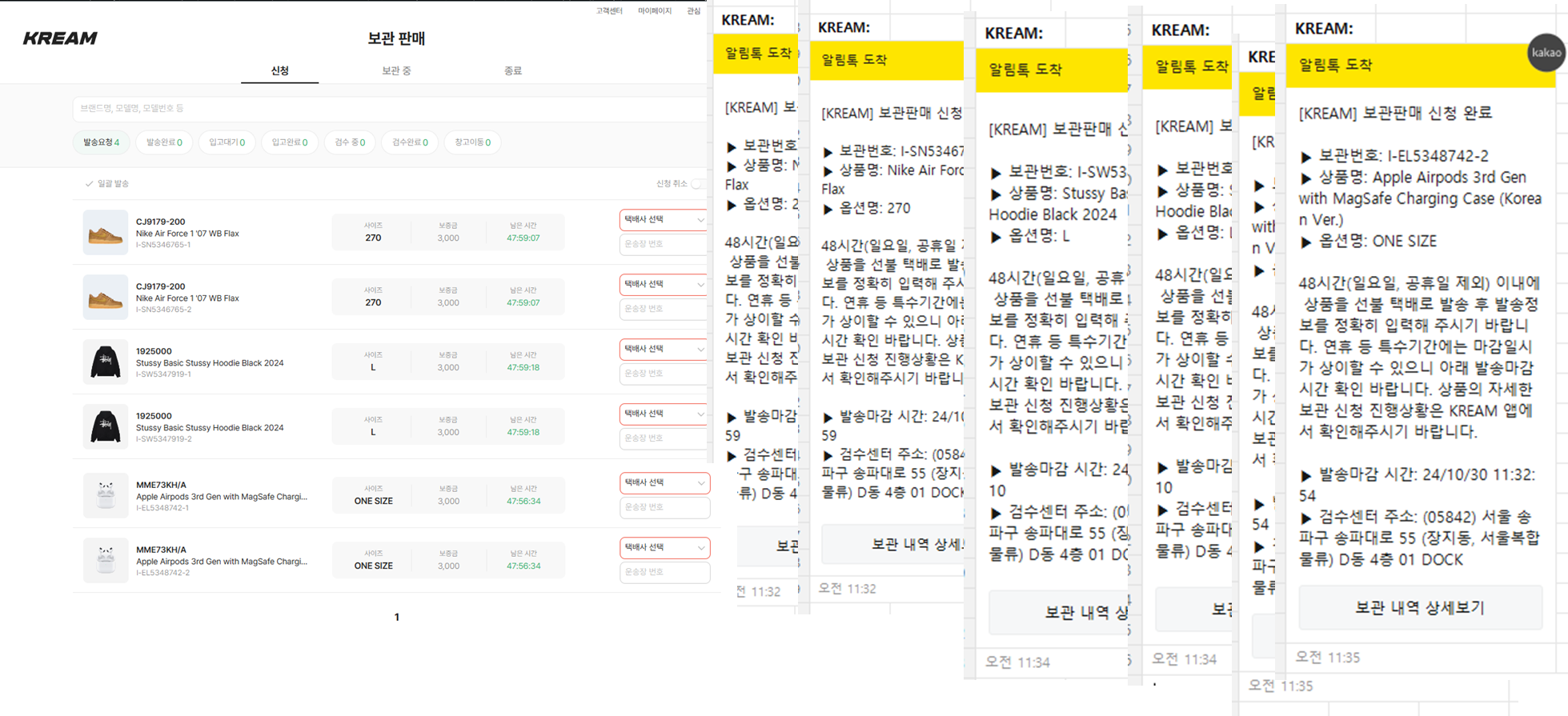Click 운송장 번호 field for I-EL5348742-2
This screenshot has width=1568, height=716.
click(x=664, y=572)
